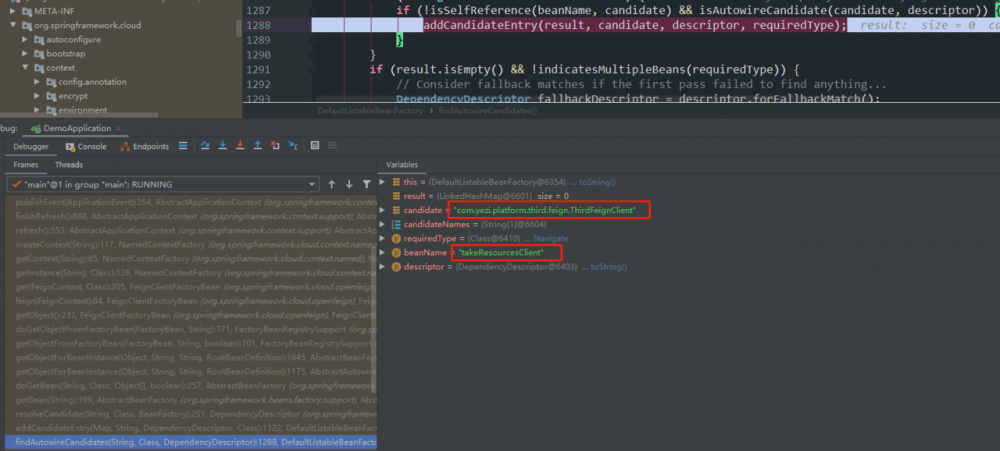This screenshot has width=1000, height=451.
Task: Expand the encrypt package
Action: coord(38,96)
